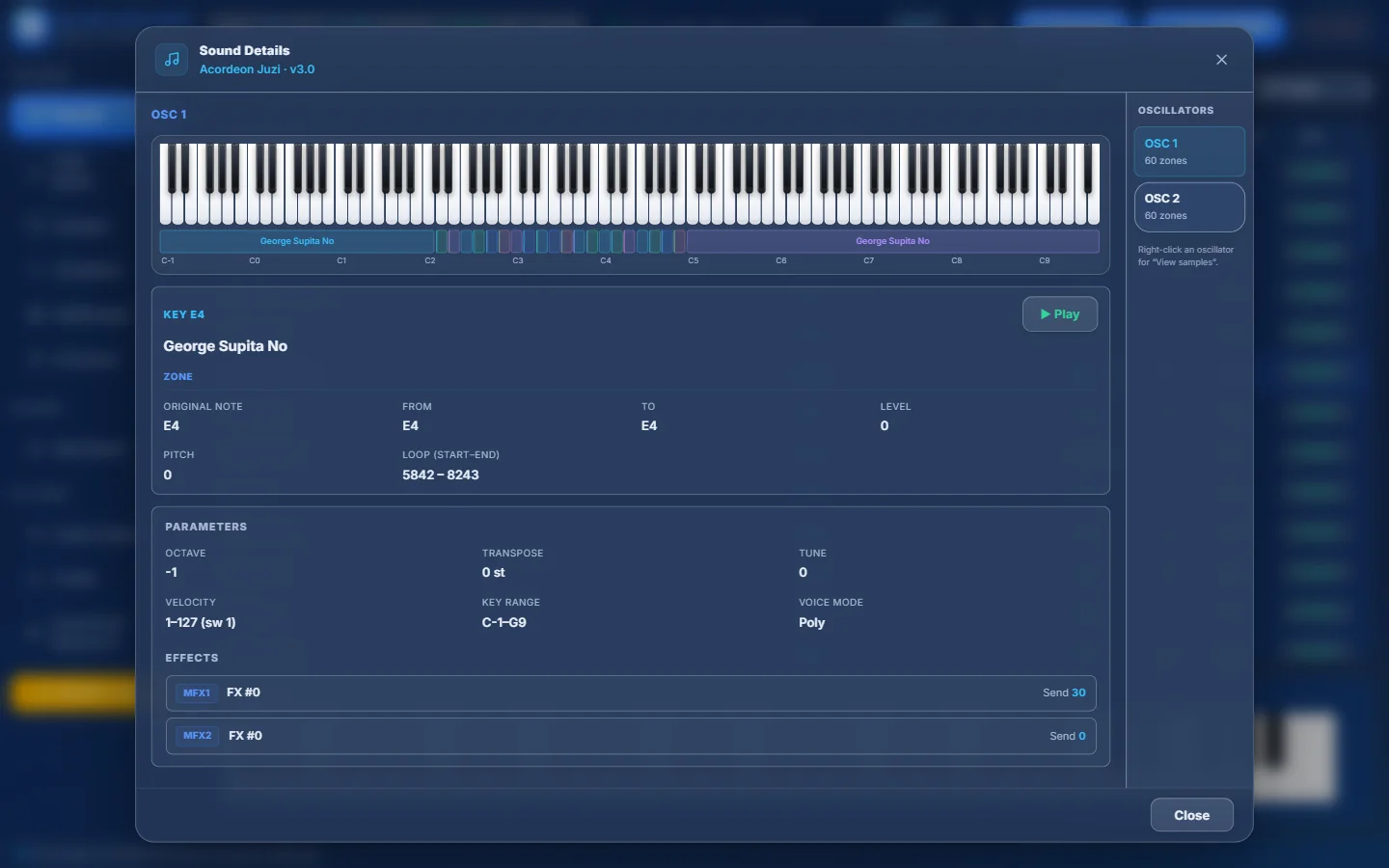Click the Level value 0

[885, 425]
